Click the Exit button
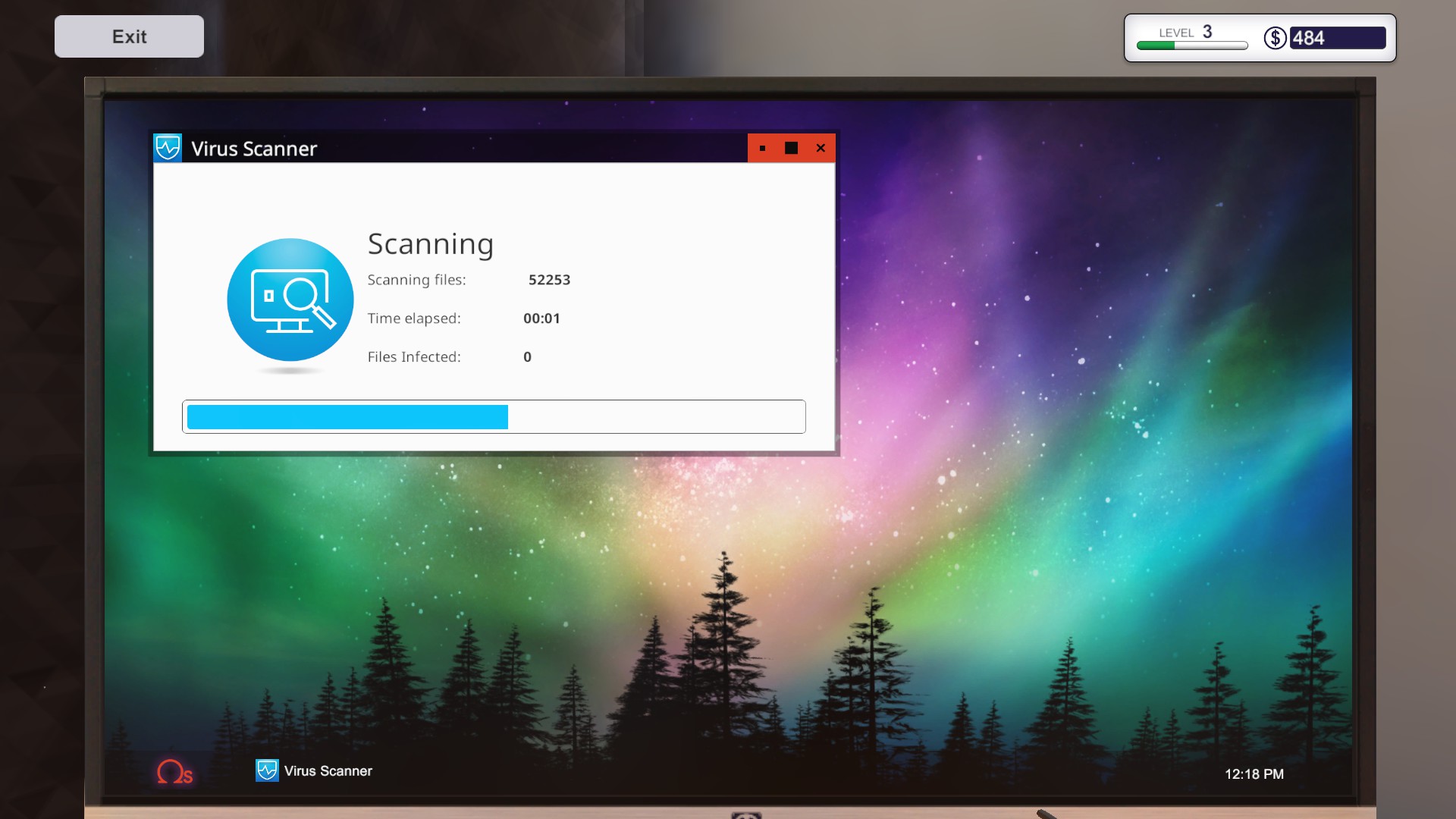 [x=129, y=36]
